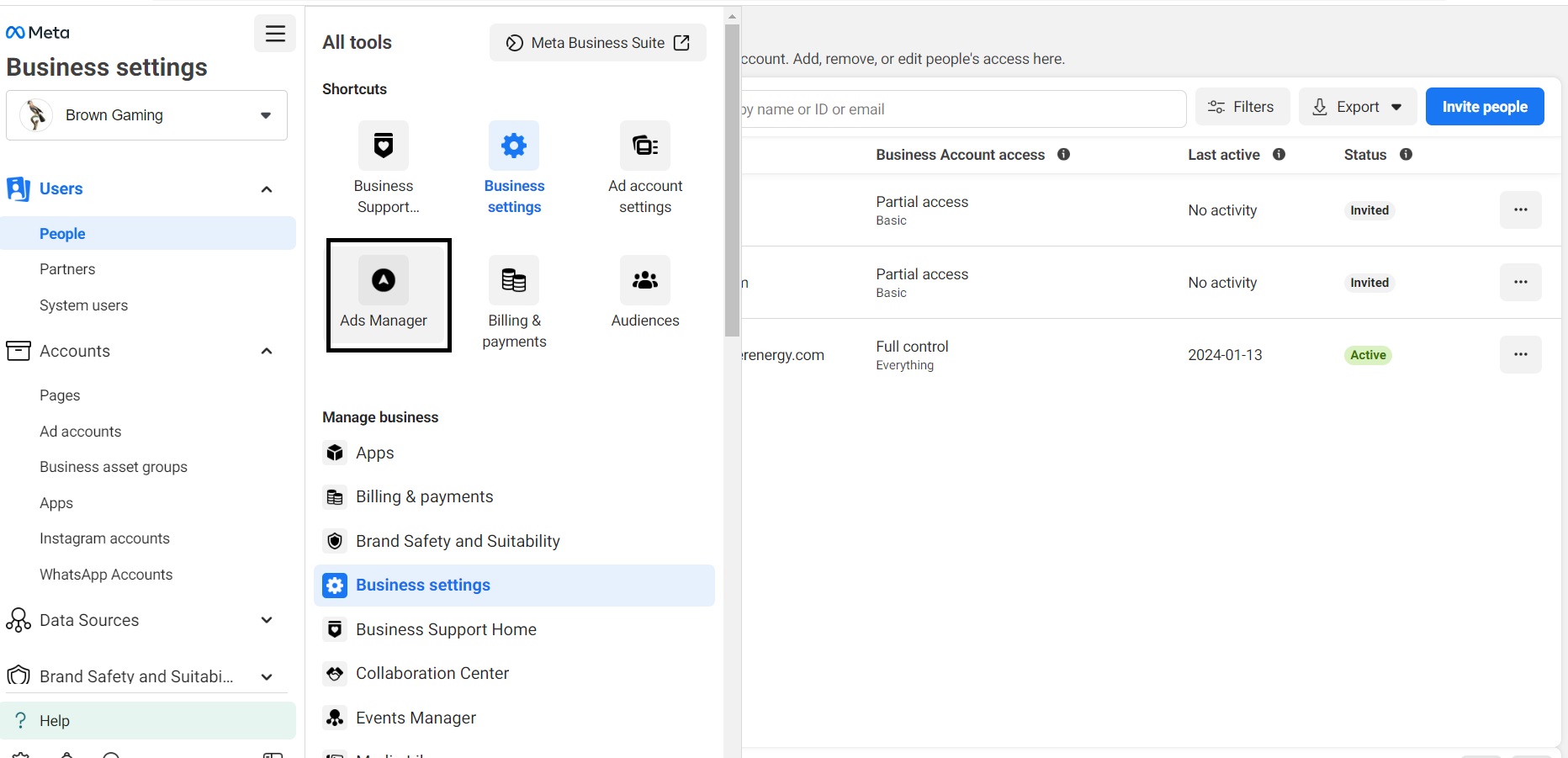Image resolution: width=1568 pixels, height=758 pixels.
Task: Open the Export dropdown
Action: (x=1358, y=107)
